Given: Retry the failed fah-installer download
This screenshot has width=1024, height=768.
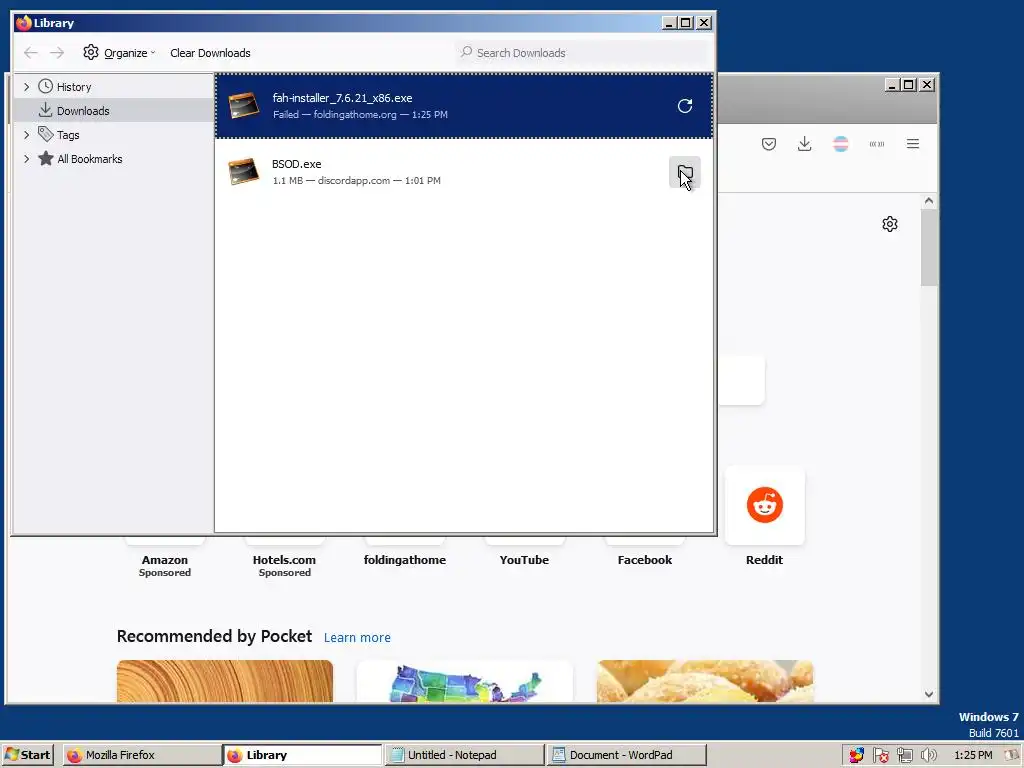Looking at the screenshot, I should click(684, 106).
